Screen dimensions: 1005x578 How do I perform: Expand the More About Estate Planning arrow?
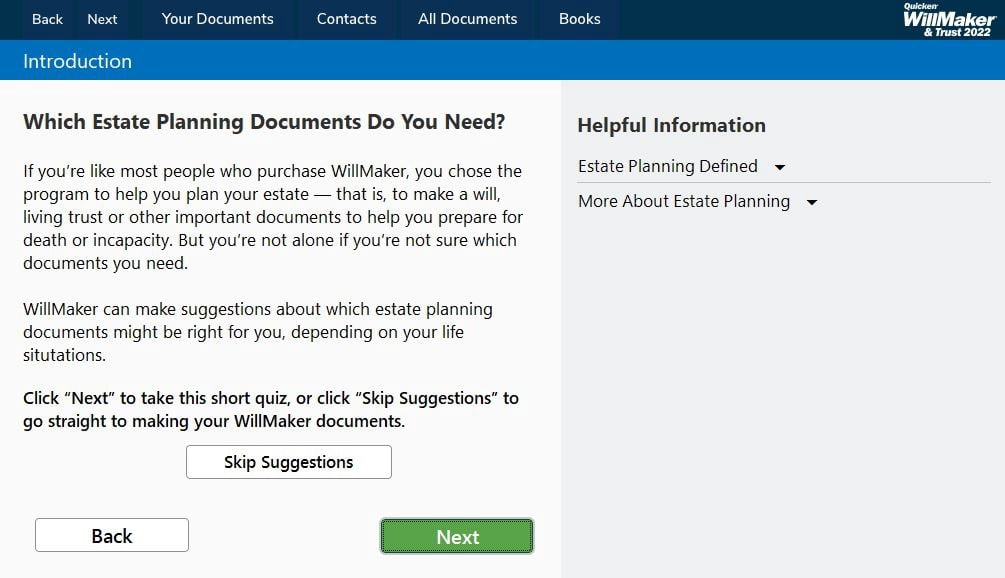point(812,203)
